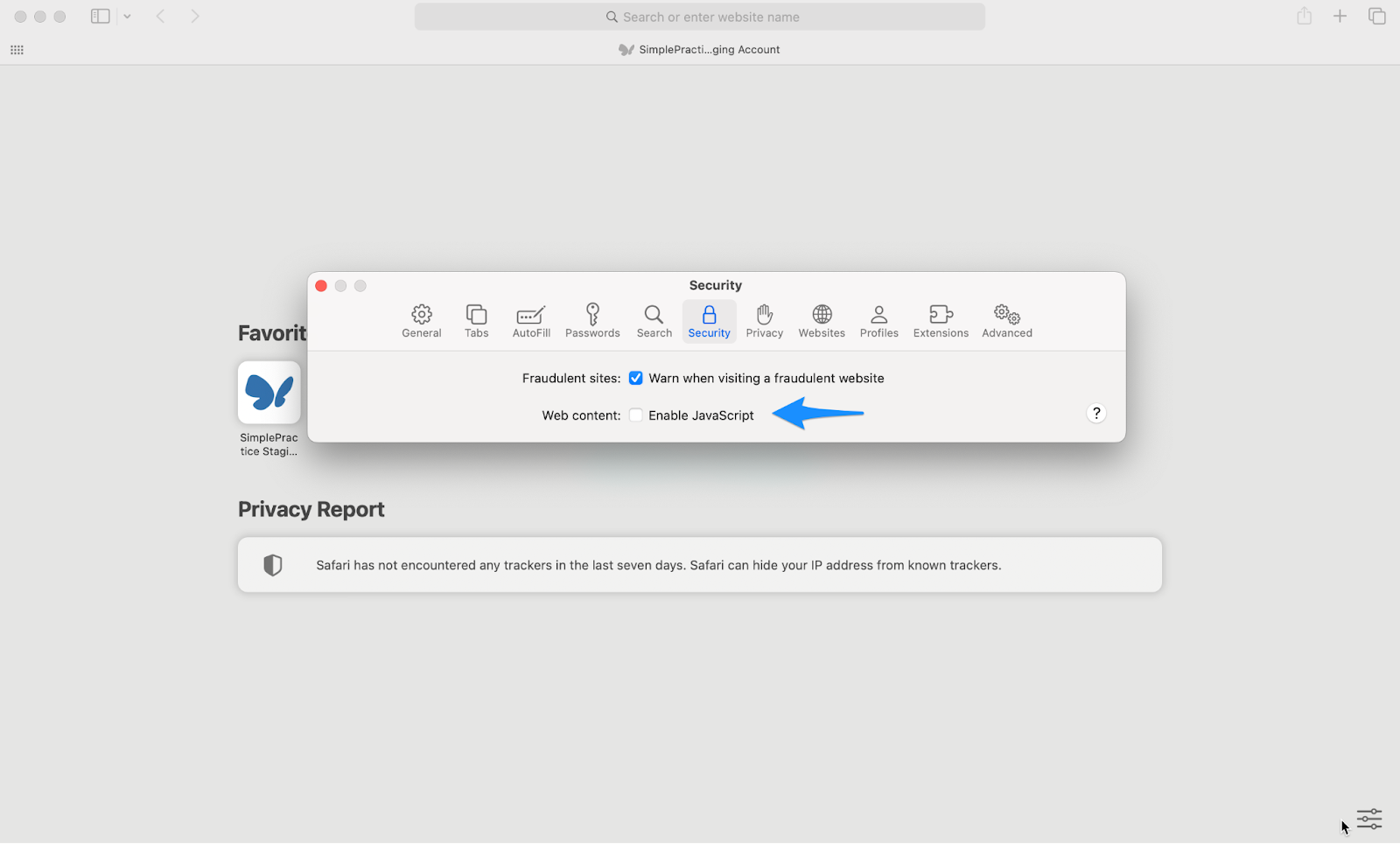This screenshot has height=844, width=1400.
Task: Enable the JavaScript checkbox
Action: click(635, 415)
